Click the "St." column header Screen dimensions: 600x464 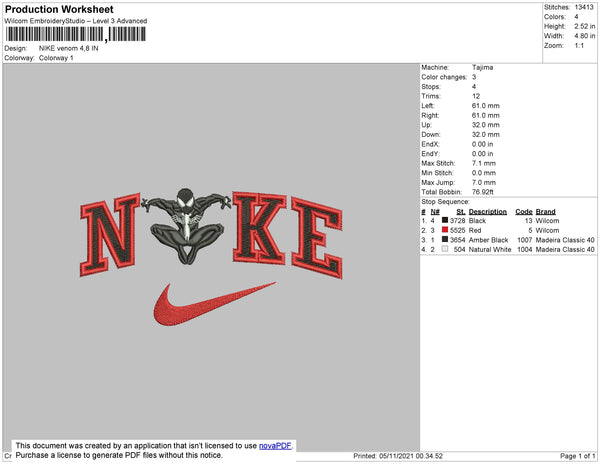point(461,212)
